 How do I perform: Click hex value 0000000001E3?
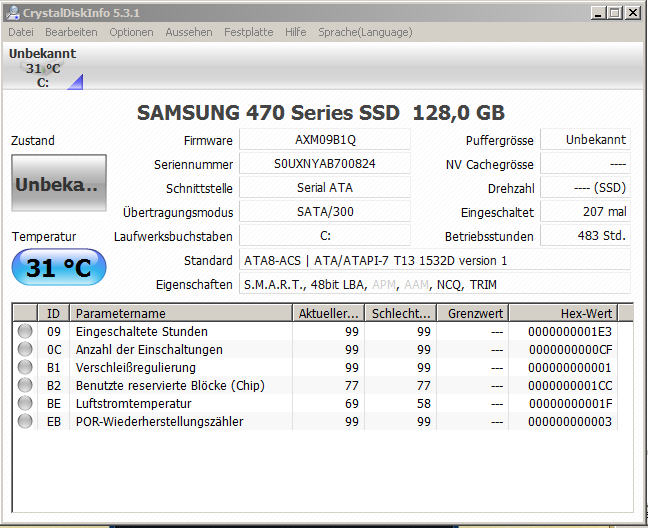(x=570, y=331)
